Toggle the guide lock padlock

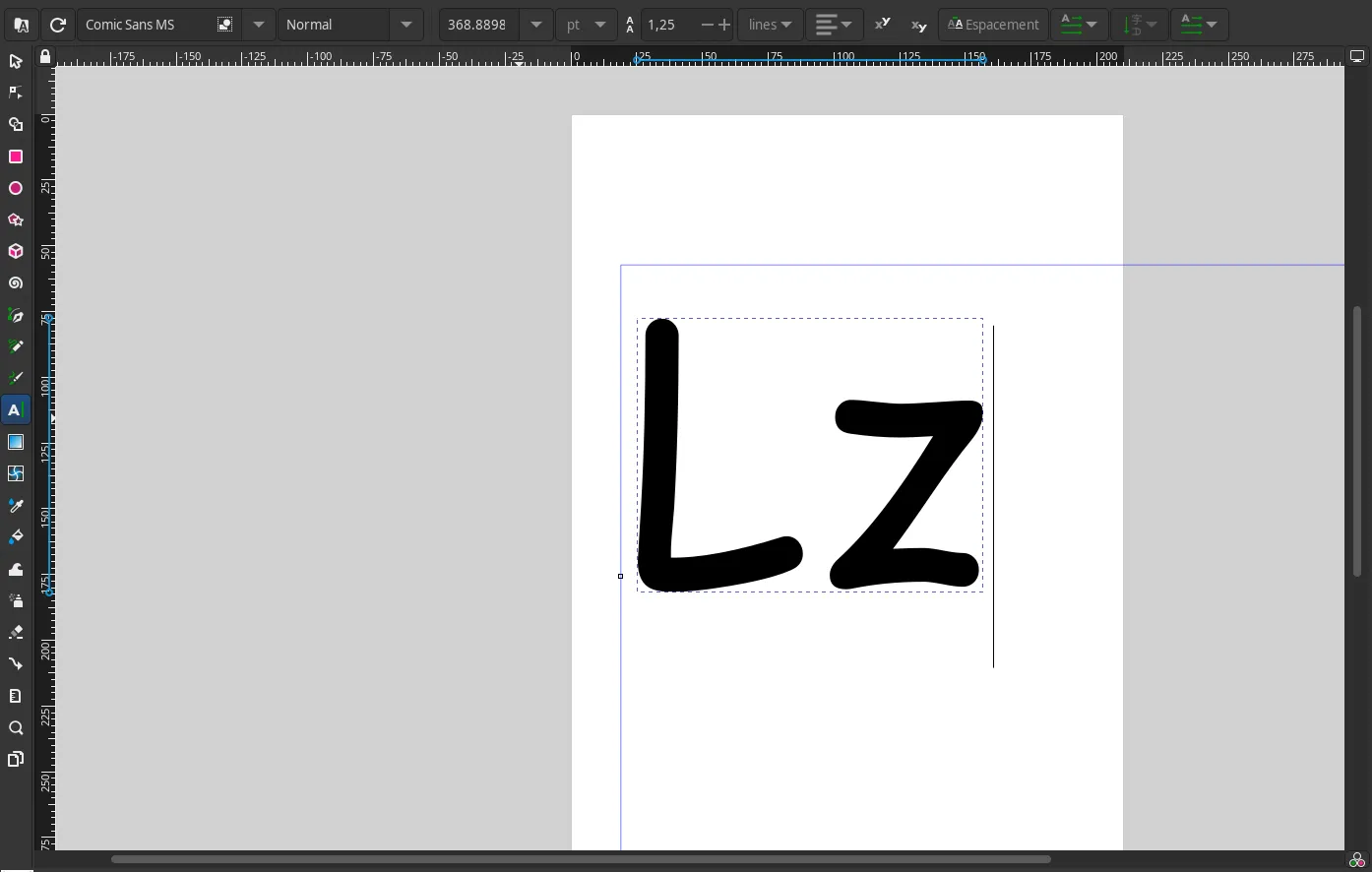click(45, 57)
